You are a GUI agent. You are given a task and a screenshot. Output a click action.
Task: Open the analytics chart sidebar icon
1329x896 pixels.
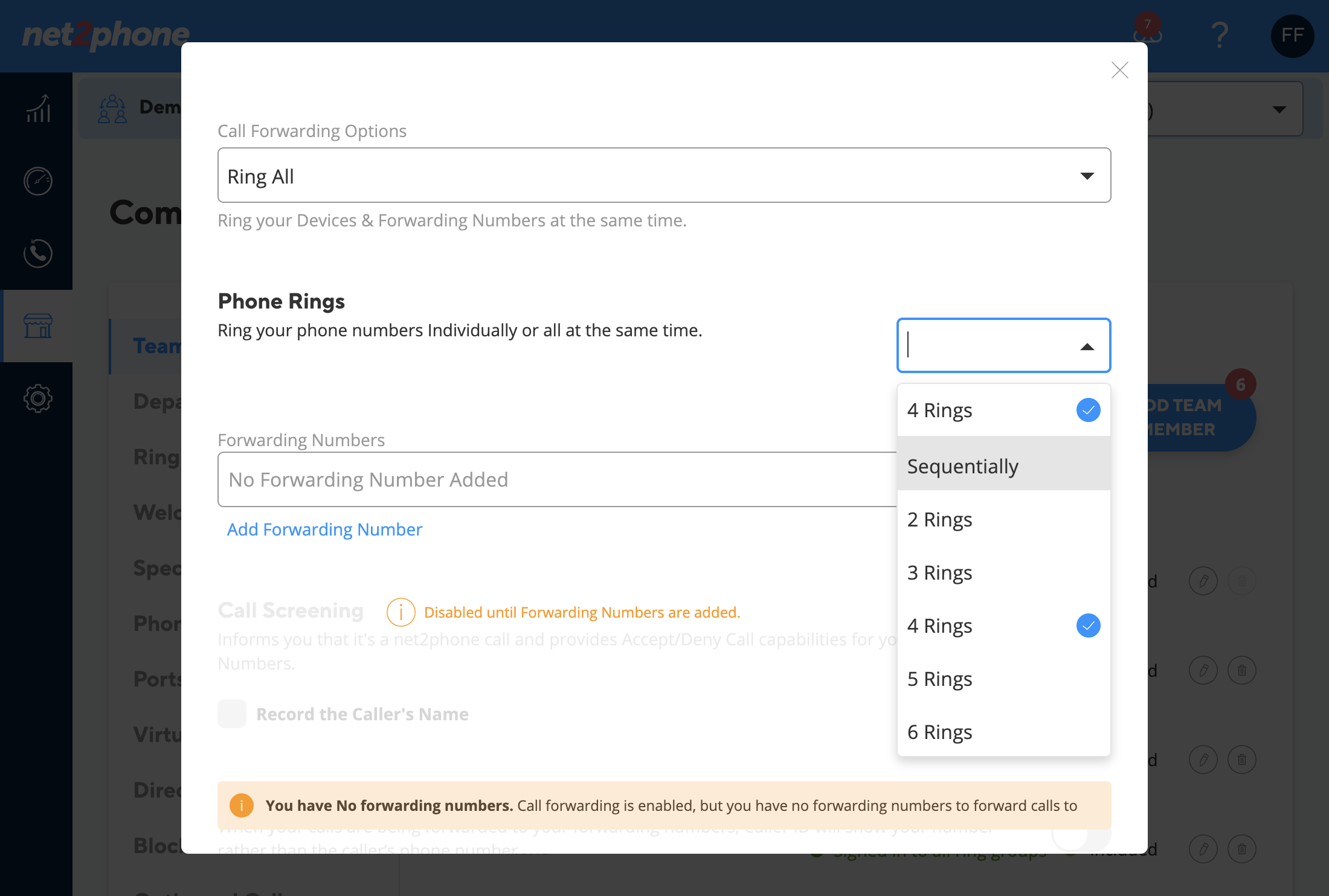coord(38,109)
